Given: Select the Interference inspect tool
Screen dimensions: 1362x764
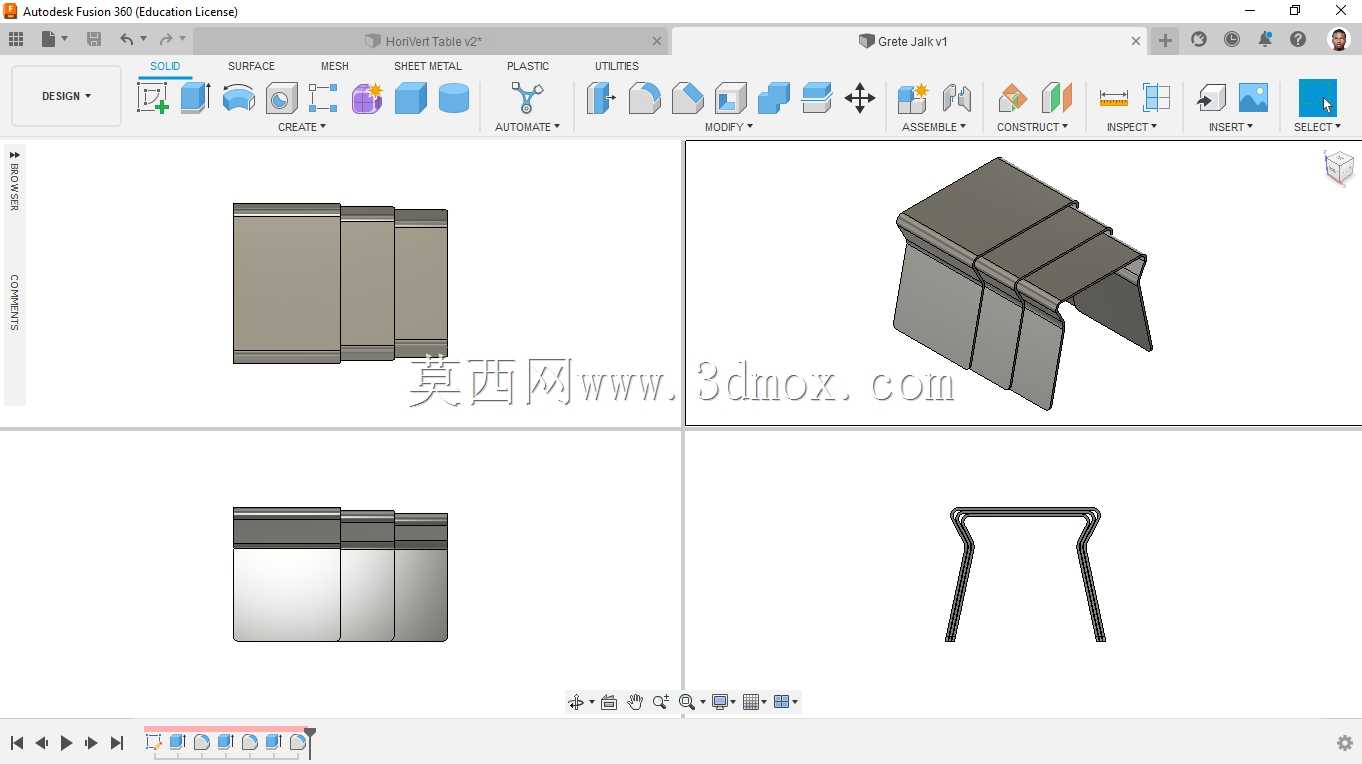Looking at the screenshot, I should tap(1156, 98).
